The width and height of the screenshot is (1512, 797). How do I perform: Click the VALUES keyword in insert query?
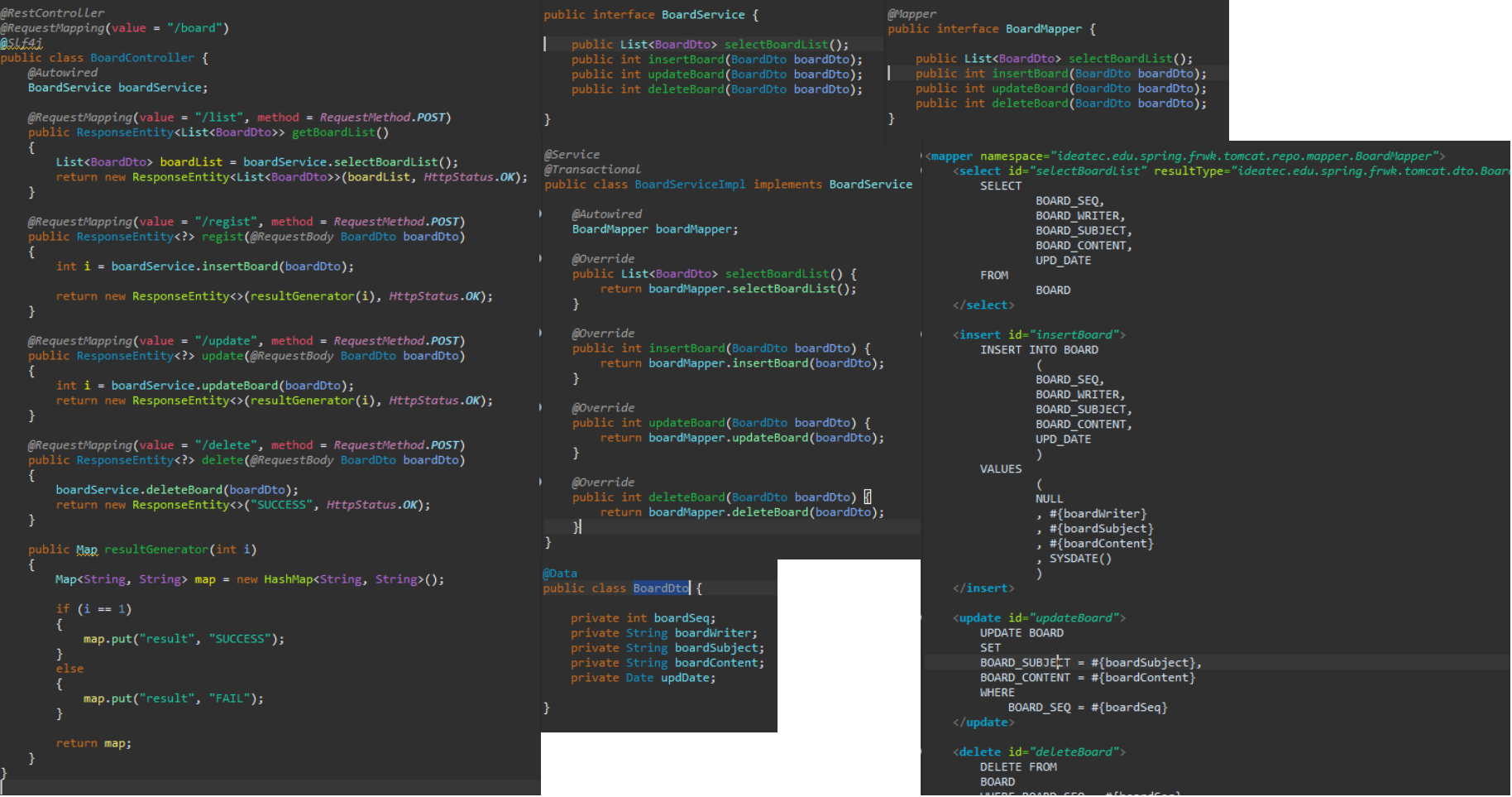pyautogui.click(x=1001, y=469)
